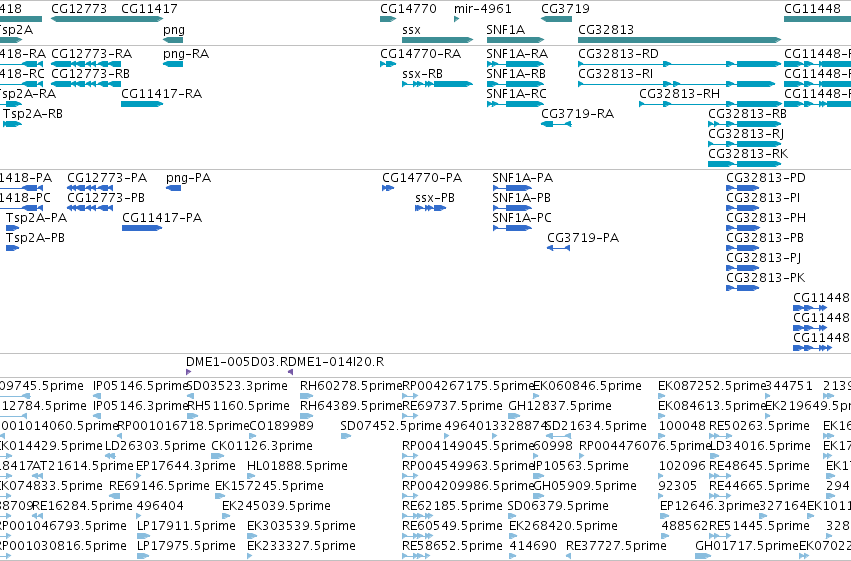Click protein CG32813-PD

[742, 188]
